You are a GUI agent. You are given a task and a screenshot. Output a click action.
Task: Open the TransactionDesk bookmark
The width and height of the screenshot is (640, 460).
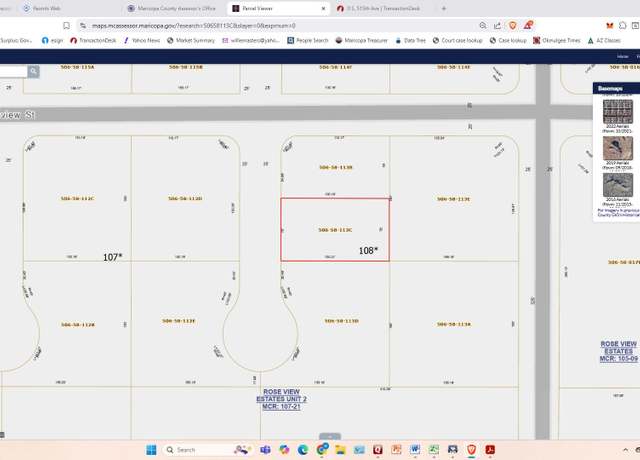[x=93, y=40]
